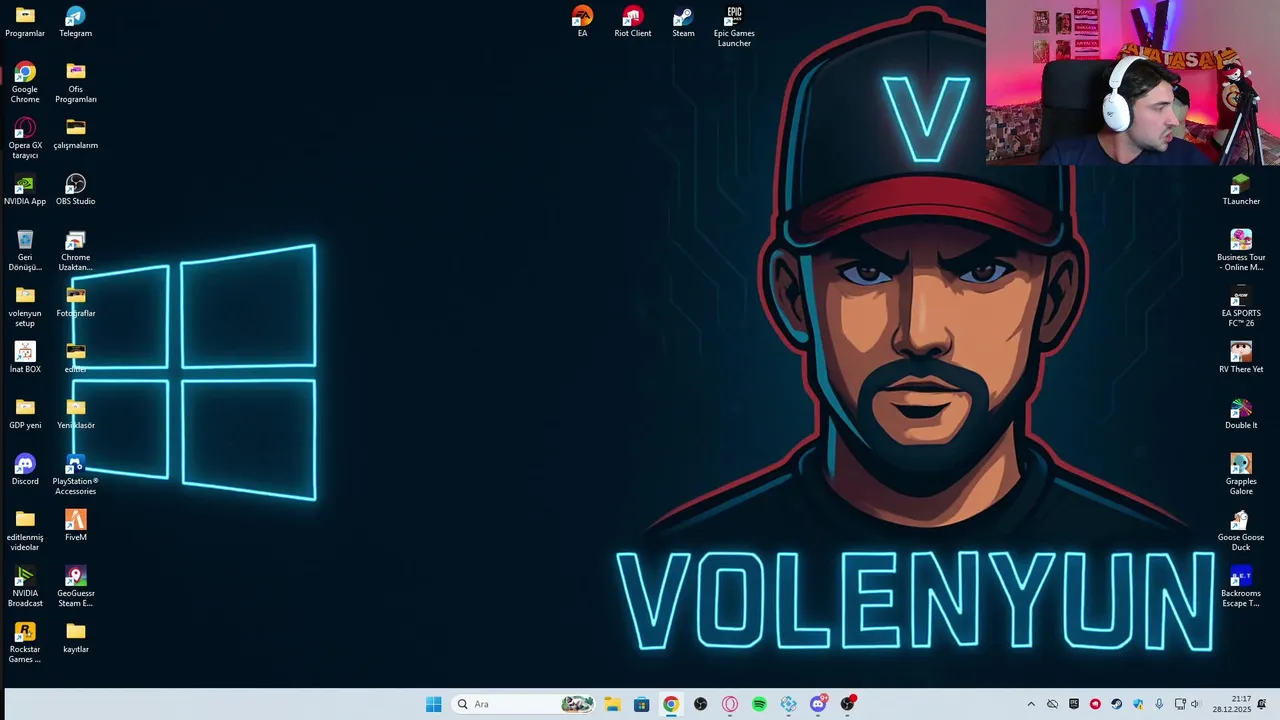Screen dimensions: 1280x720
Task: Open the Backrooms Escape Together shortcut
Action: point(1241,586)
